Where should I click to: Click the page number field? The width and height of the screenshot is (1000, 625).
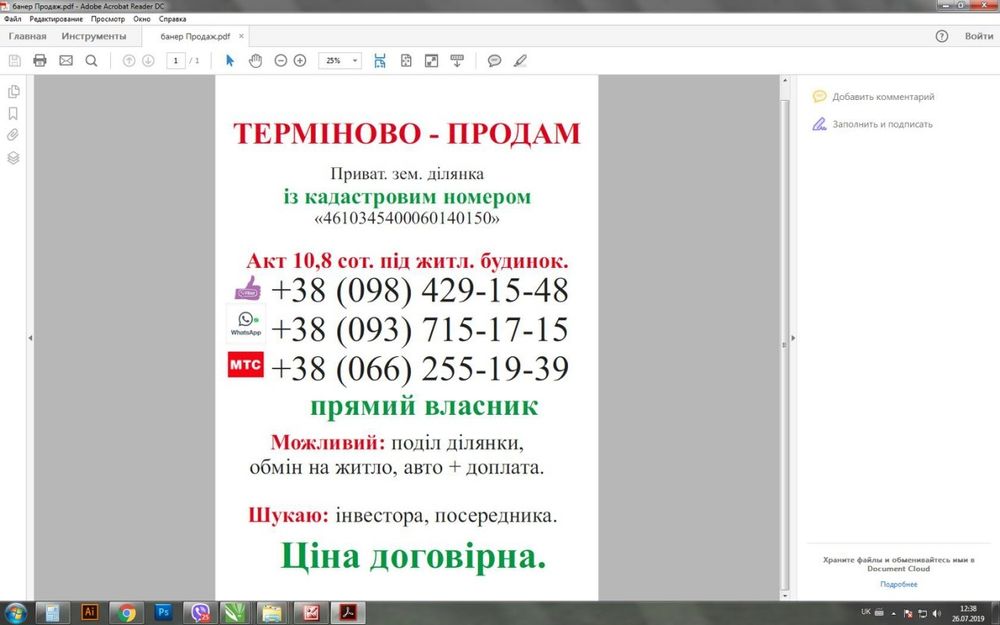[175, 61]
